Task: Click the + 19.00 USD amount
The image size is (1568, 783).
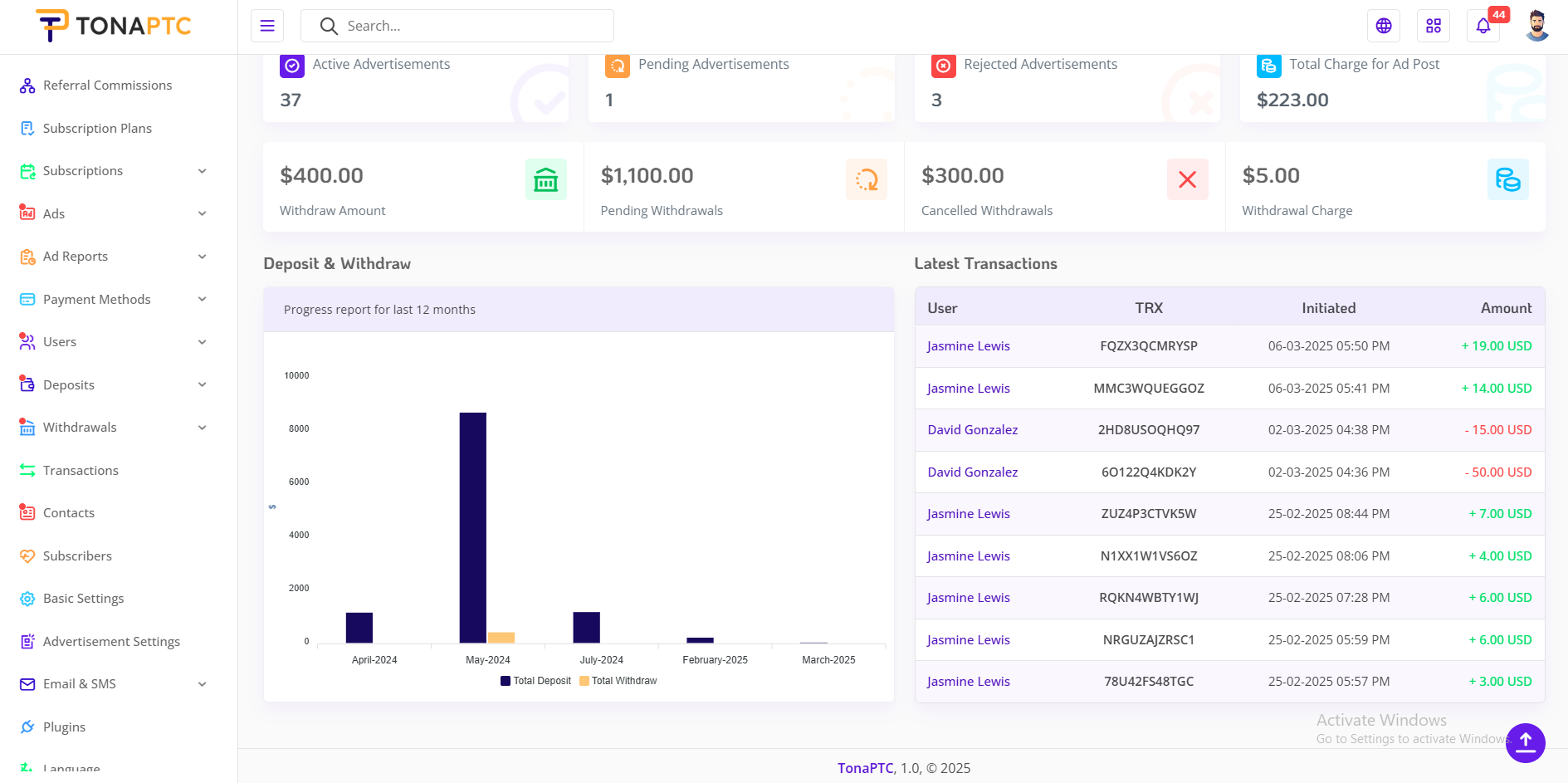Action: tap(1497, 346)
